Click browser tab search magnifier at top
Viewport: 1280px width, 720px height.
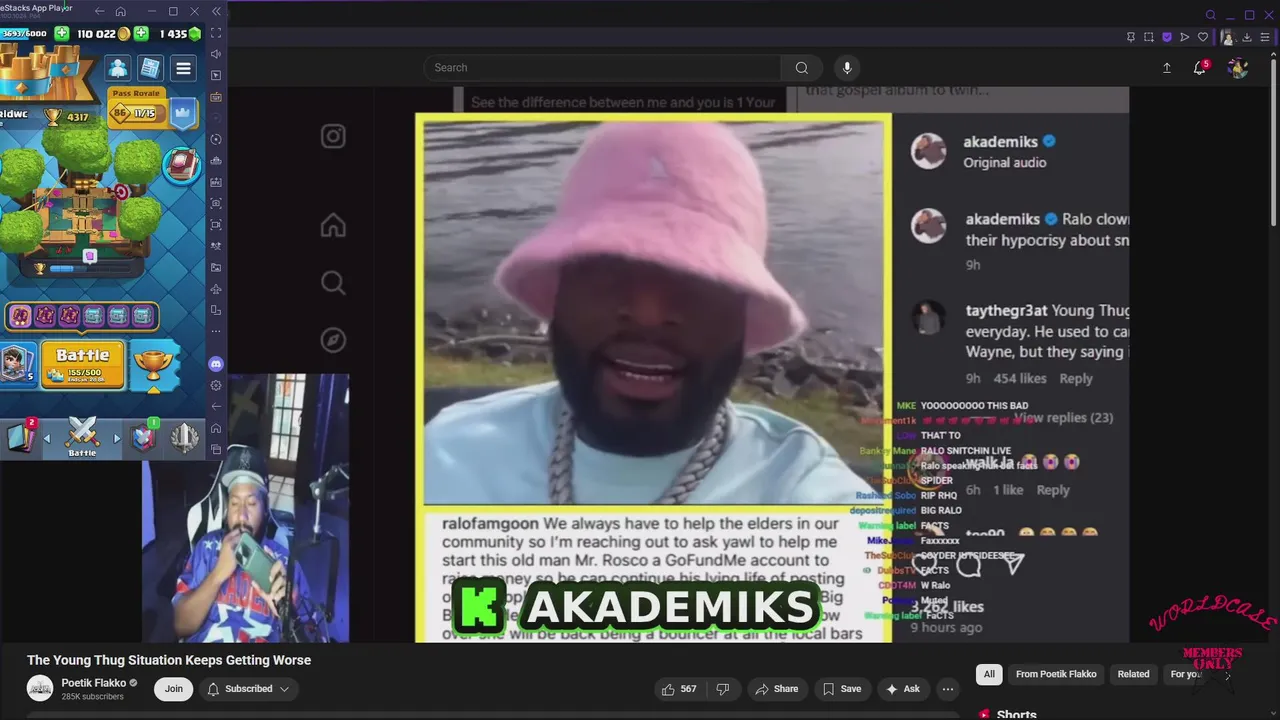click(1211, 15)
